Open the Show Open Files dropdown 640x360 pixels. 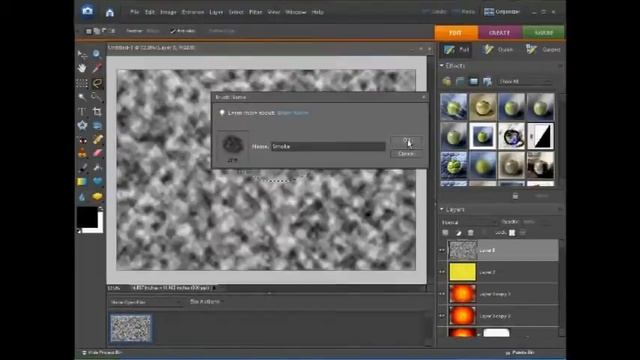(146, 302)
